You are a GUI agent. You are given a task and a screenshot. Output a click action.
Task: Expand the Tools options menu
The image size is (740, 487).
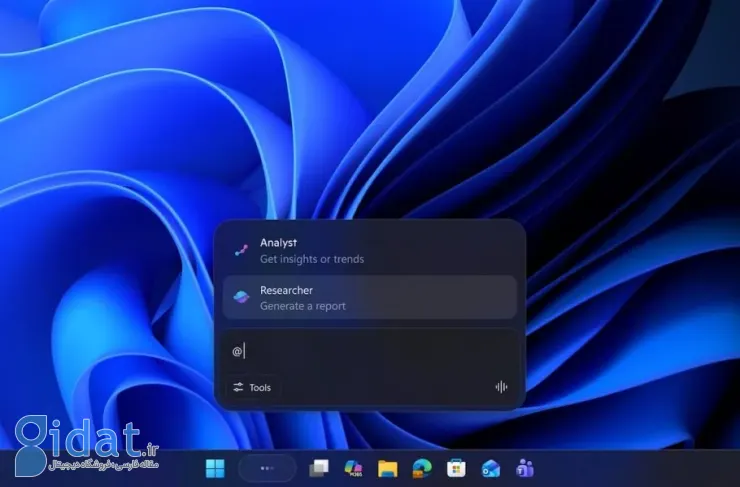pos(252,388)
